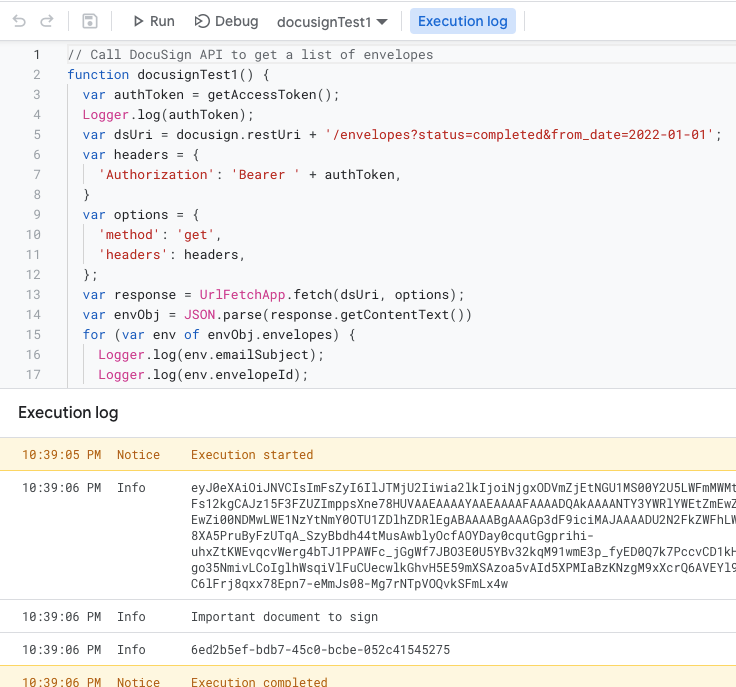
Task: Open the docusignTest1 function dropdown
Action: (x=332, y=22)
